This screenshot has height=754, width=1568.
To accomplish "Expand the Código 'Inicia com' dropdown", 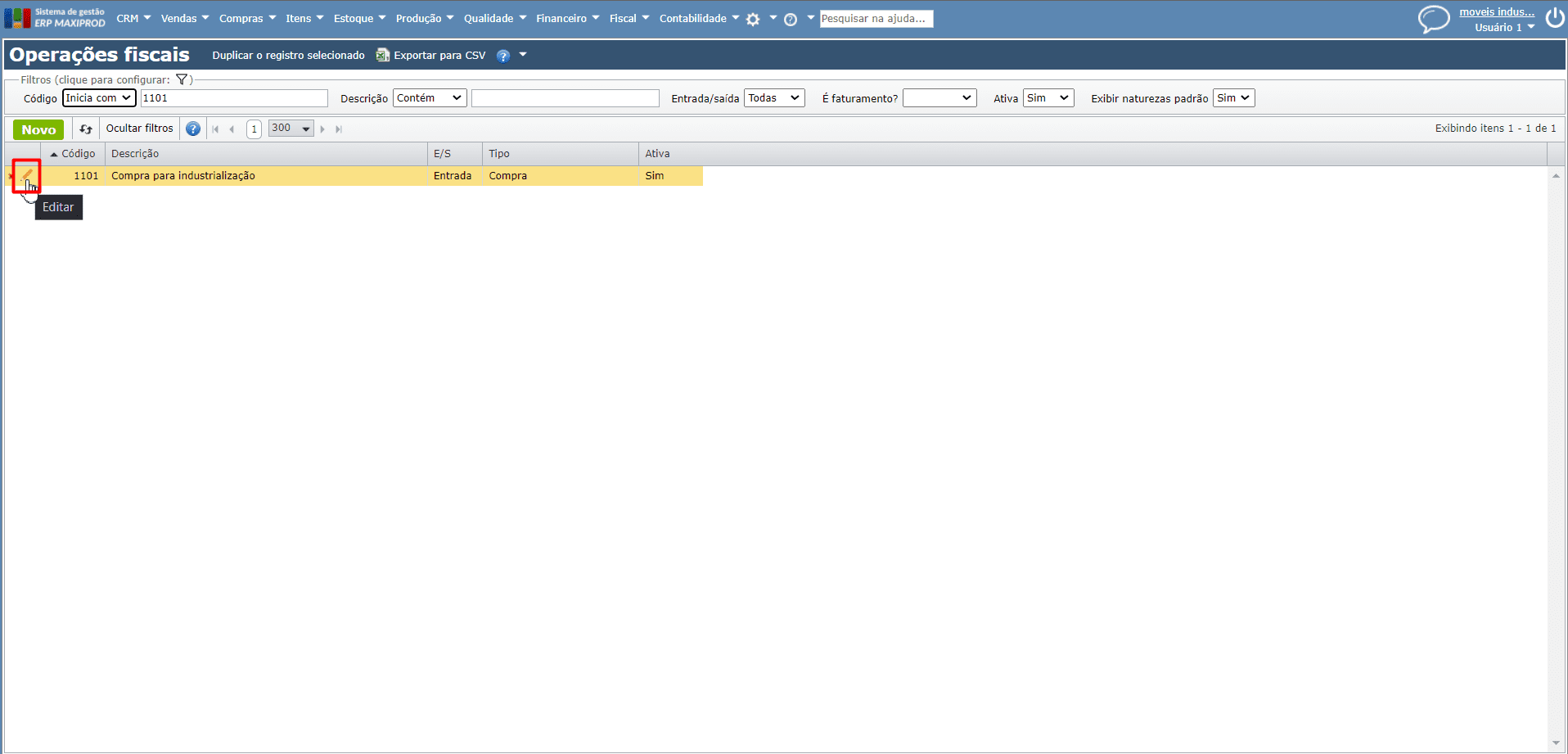I will point(99,98).
